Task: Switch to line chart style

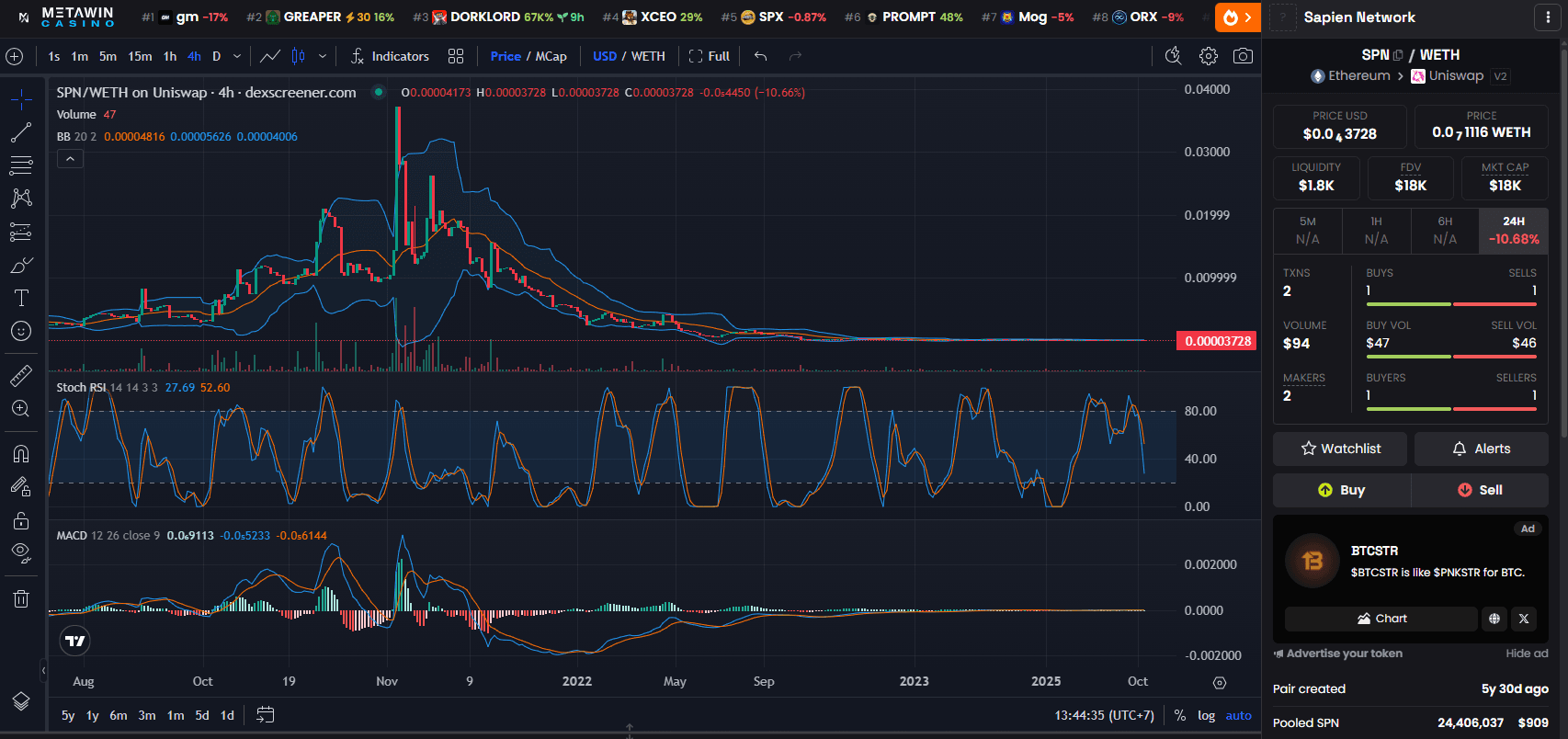Action: (269, 56)
